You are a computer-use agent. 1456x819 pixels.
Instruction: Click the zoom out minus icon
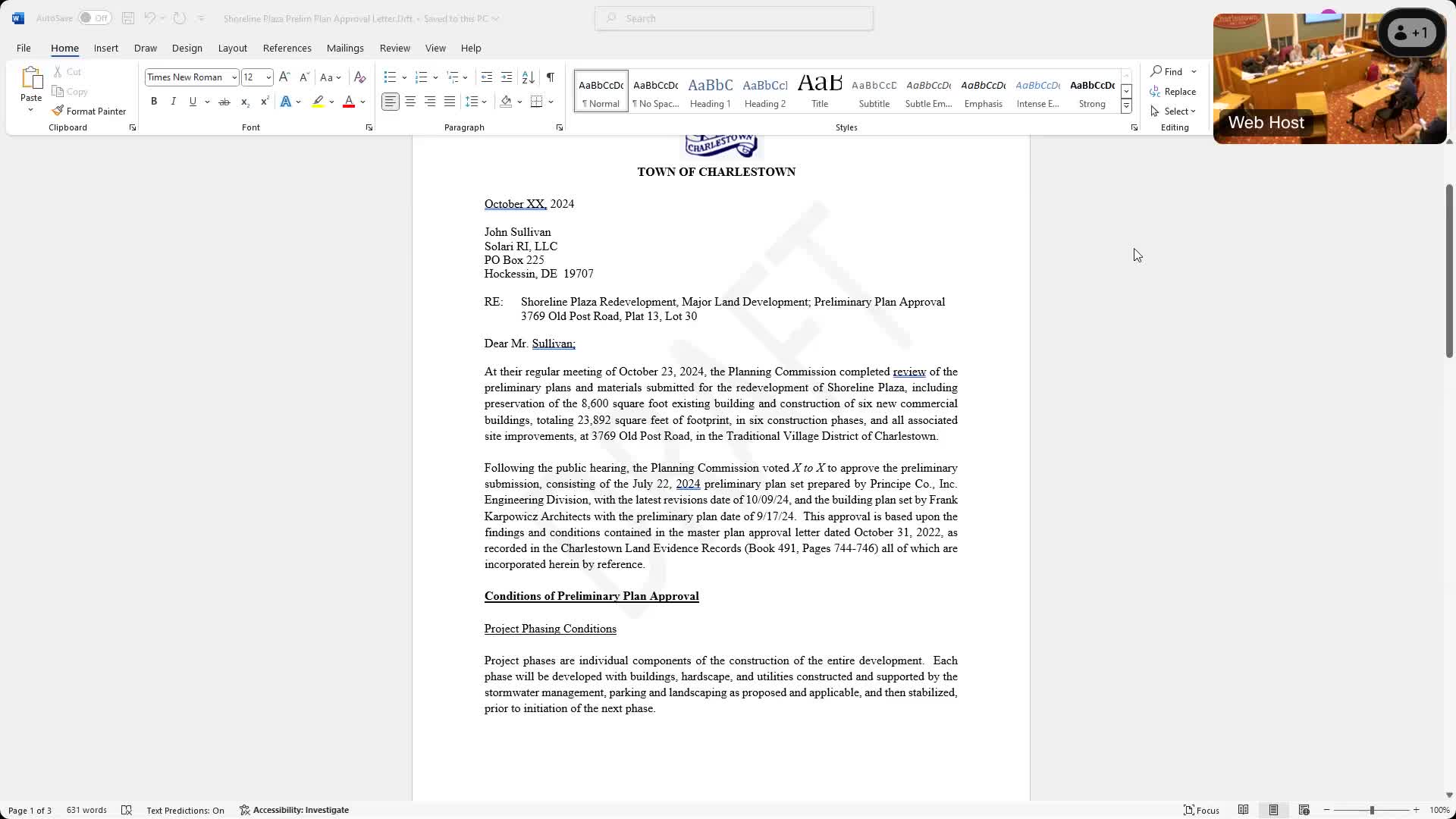coord(1326,810)
